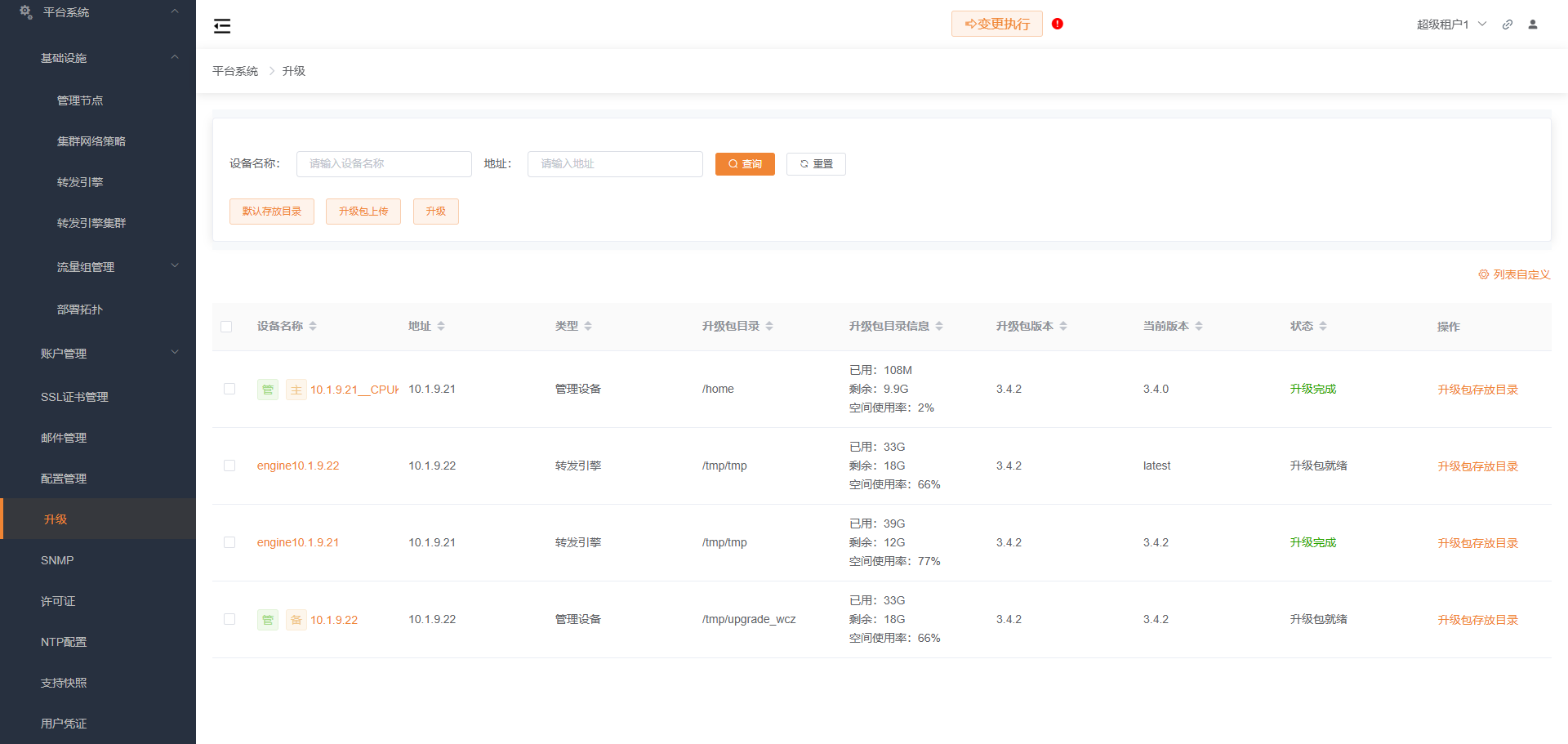Sort by 状态 column sort icon
The width and height of the screenshot is (1568, 744).
pos(1323,326)
